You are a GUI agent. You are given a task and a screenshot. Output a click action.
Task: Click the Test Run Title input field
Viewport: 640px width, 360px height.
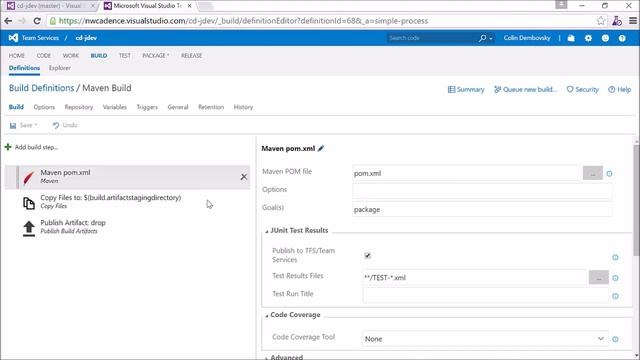pyautogui.click(x=485, y=295)
